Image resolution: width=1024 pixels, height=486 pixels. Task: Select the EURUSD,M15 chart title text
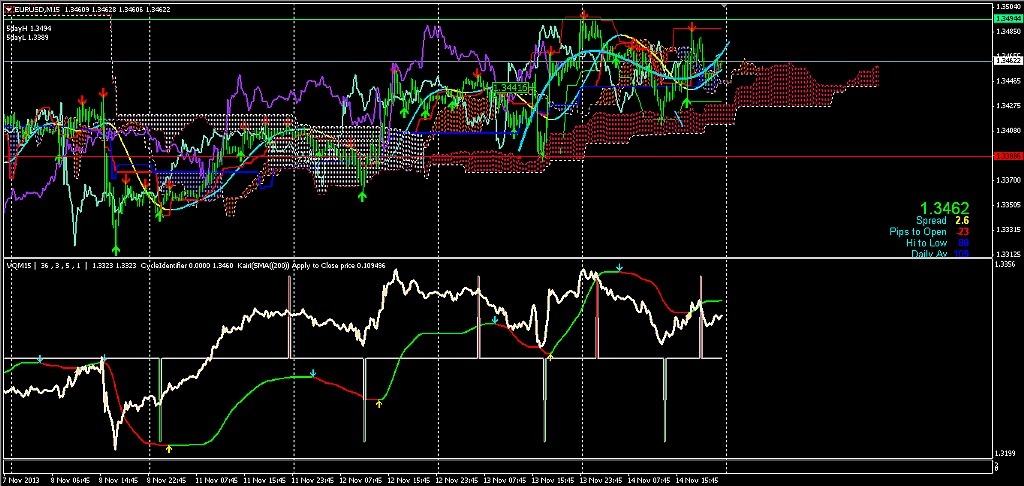[37, 9]
